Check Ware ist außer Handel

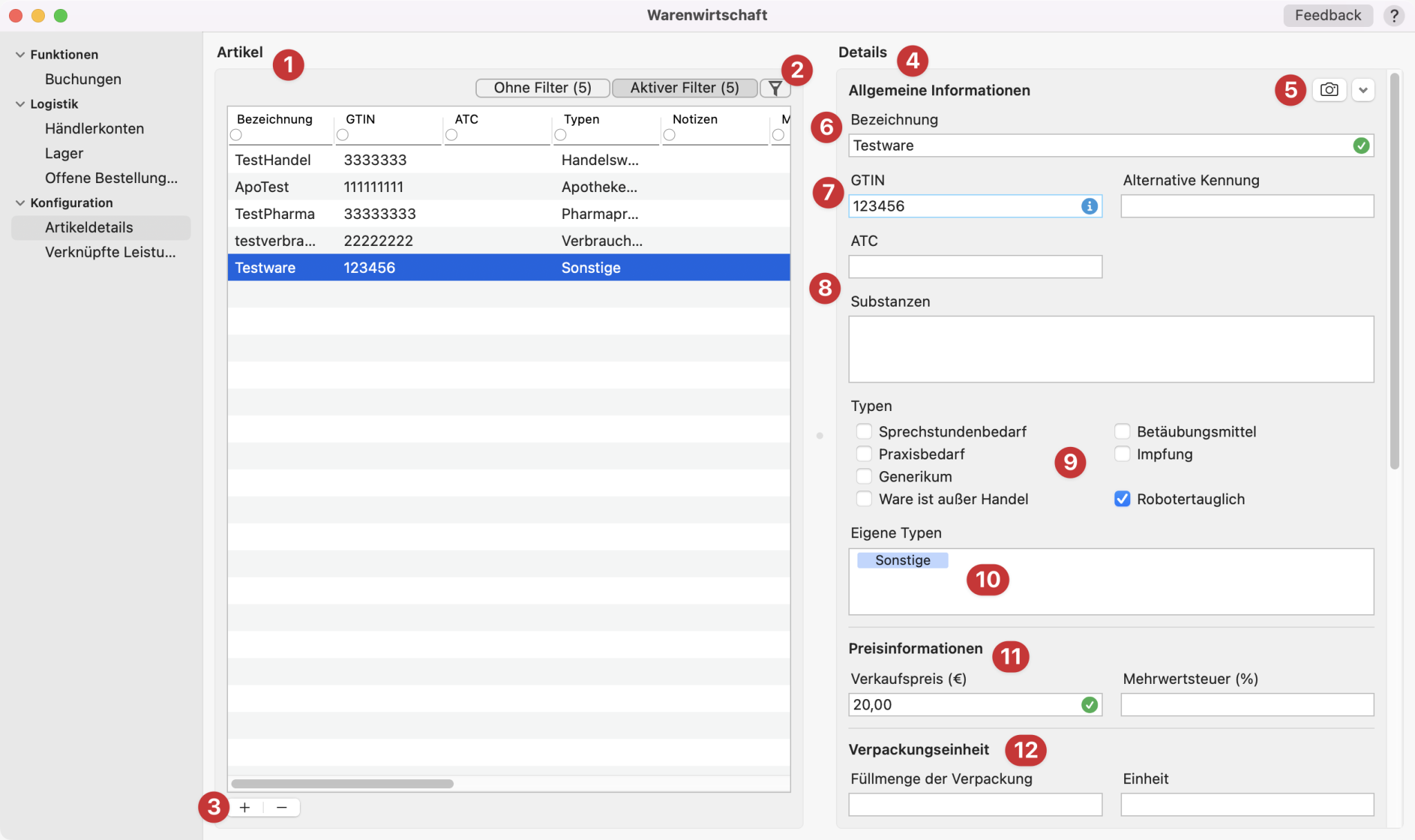(x=864, y=499)
